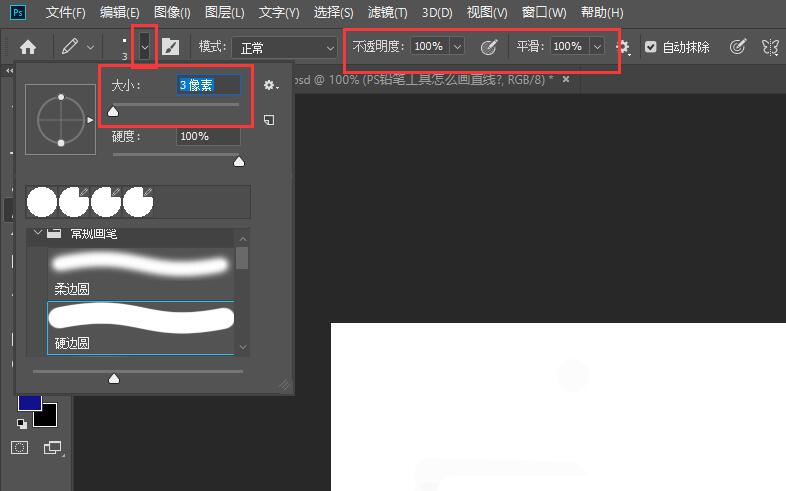Select the 硬边圆 hard round brush

click(141, 328)
